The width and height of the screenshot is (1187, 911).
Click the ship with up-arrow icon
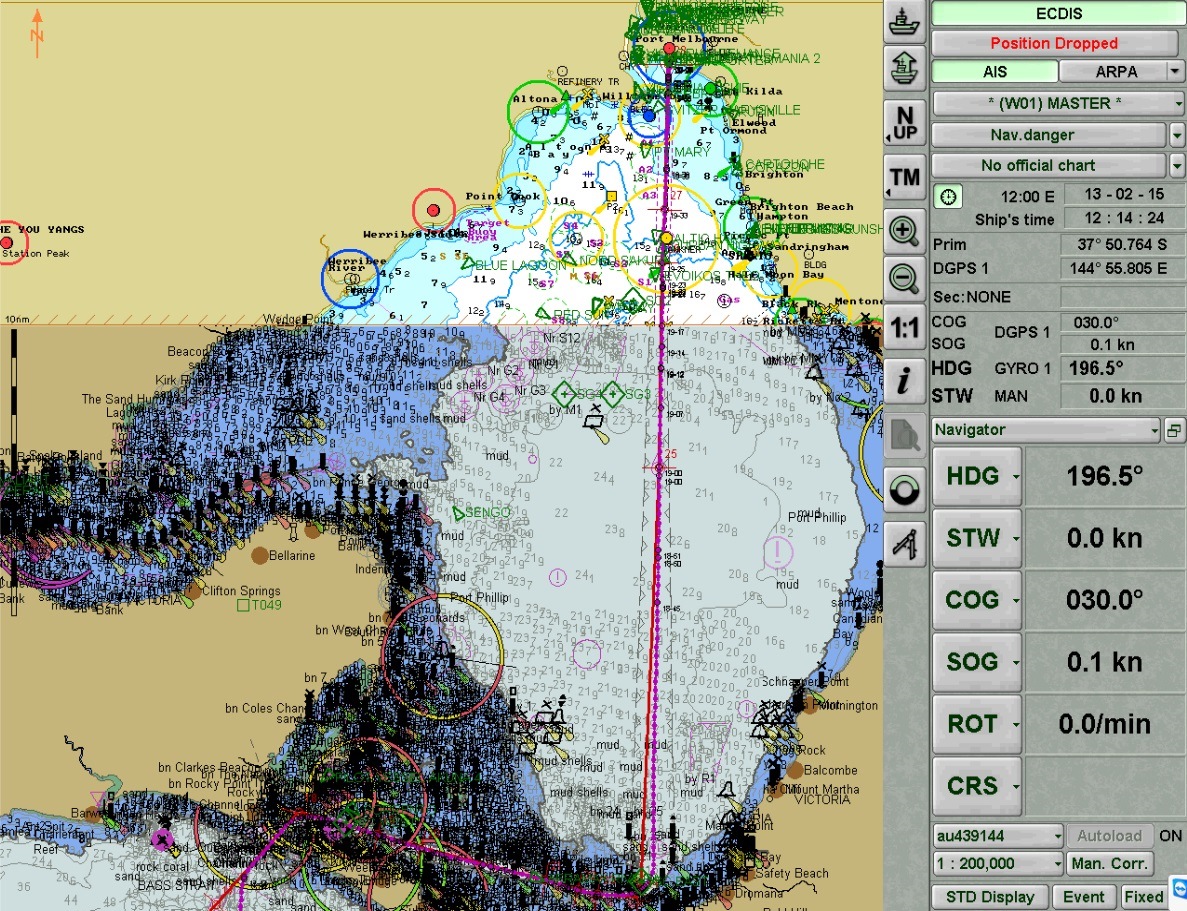click(904, 68)
